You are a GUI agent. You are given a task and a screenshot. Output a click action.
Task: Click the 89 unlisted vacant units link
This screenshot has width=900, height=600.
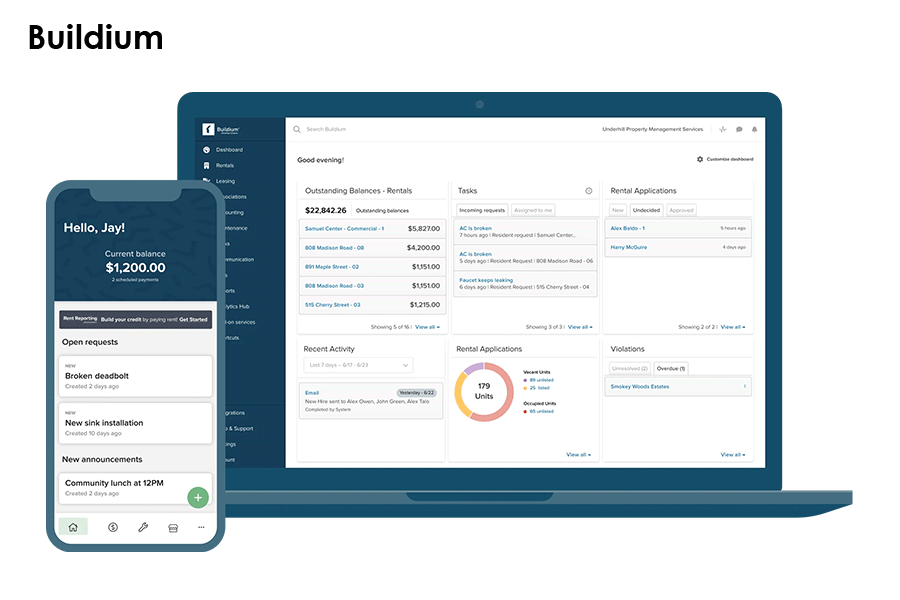click(x=541, y=380)
